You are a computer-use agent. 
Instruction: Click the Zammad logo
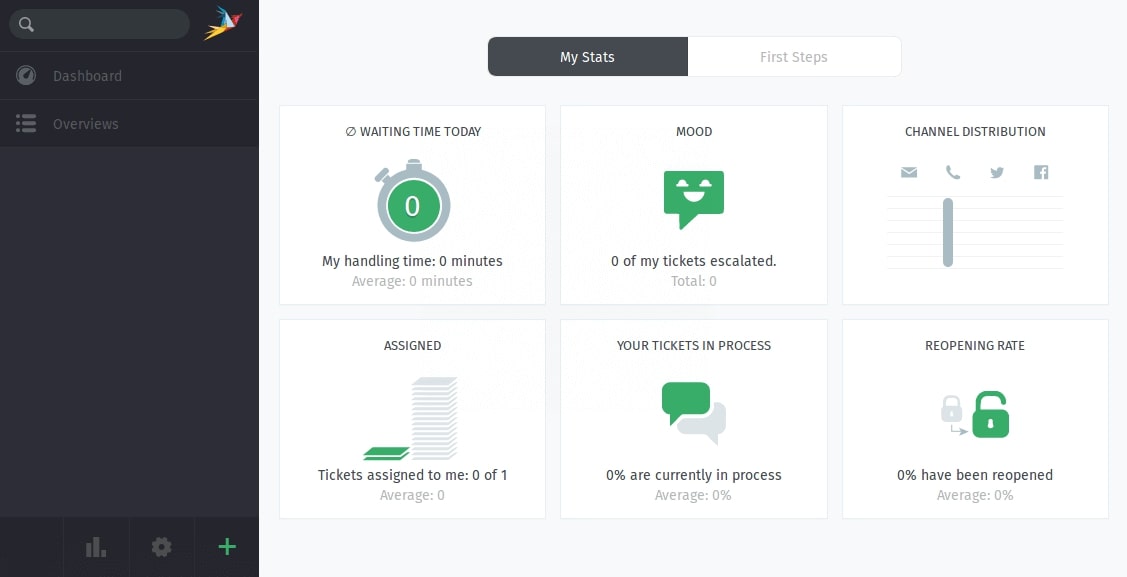tap(224, 23)
